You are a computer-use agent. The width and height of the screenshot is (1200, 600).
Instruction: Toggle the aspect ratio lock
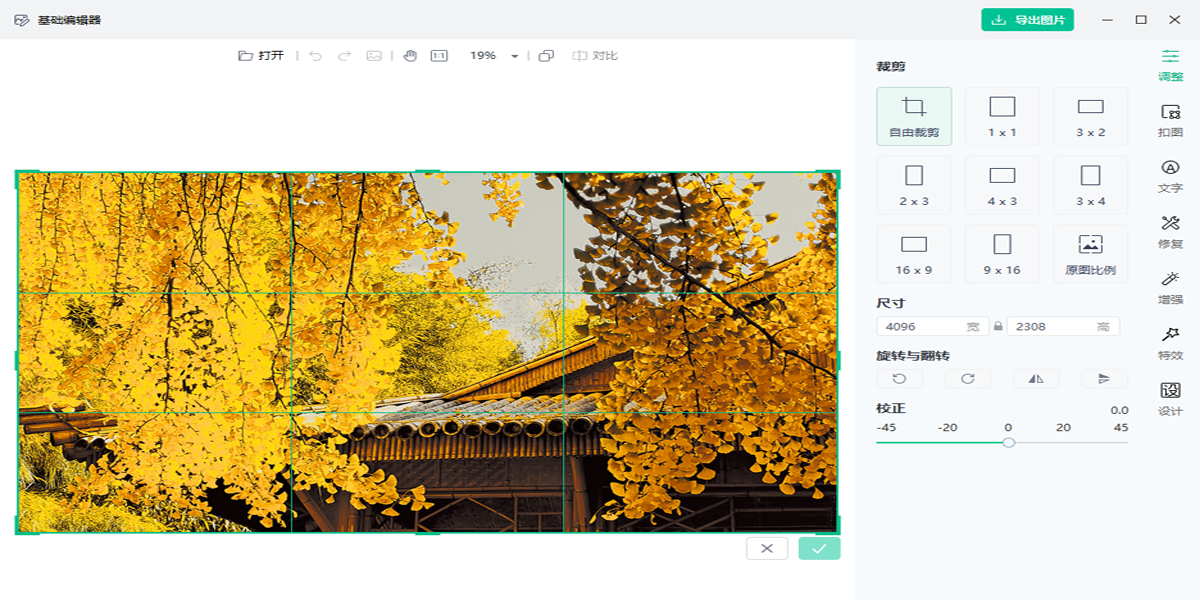(x=998, y=327)
